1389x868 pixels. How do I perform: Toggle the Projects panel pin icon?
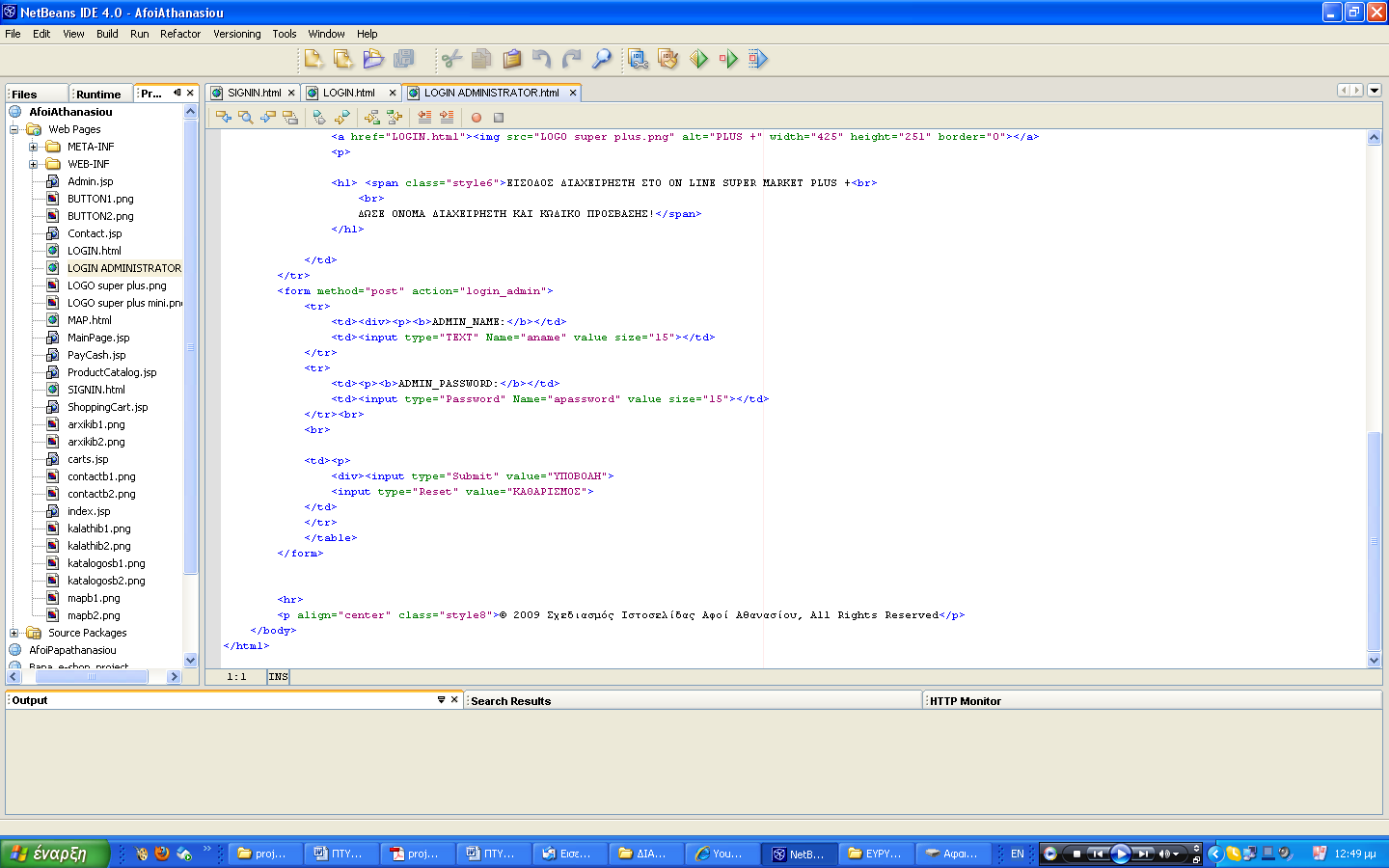(x=177, y=93)
